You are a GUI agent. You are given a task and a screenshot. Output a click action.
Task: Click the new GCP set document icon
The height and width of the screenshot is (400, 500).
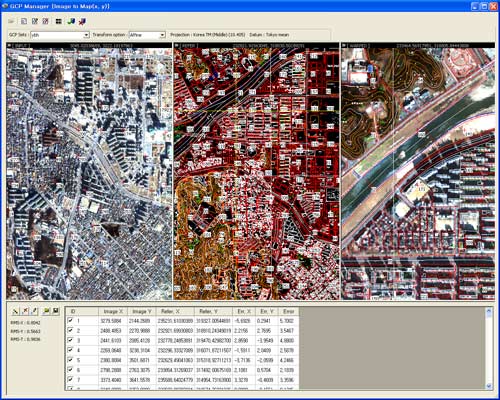tap(24, 21)
